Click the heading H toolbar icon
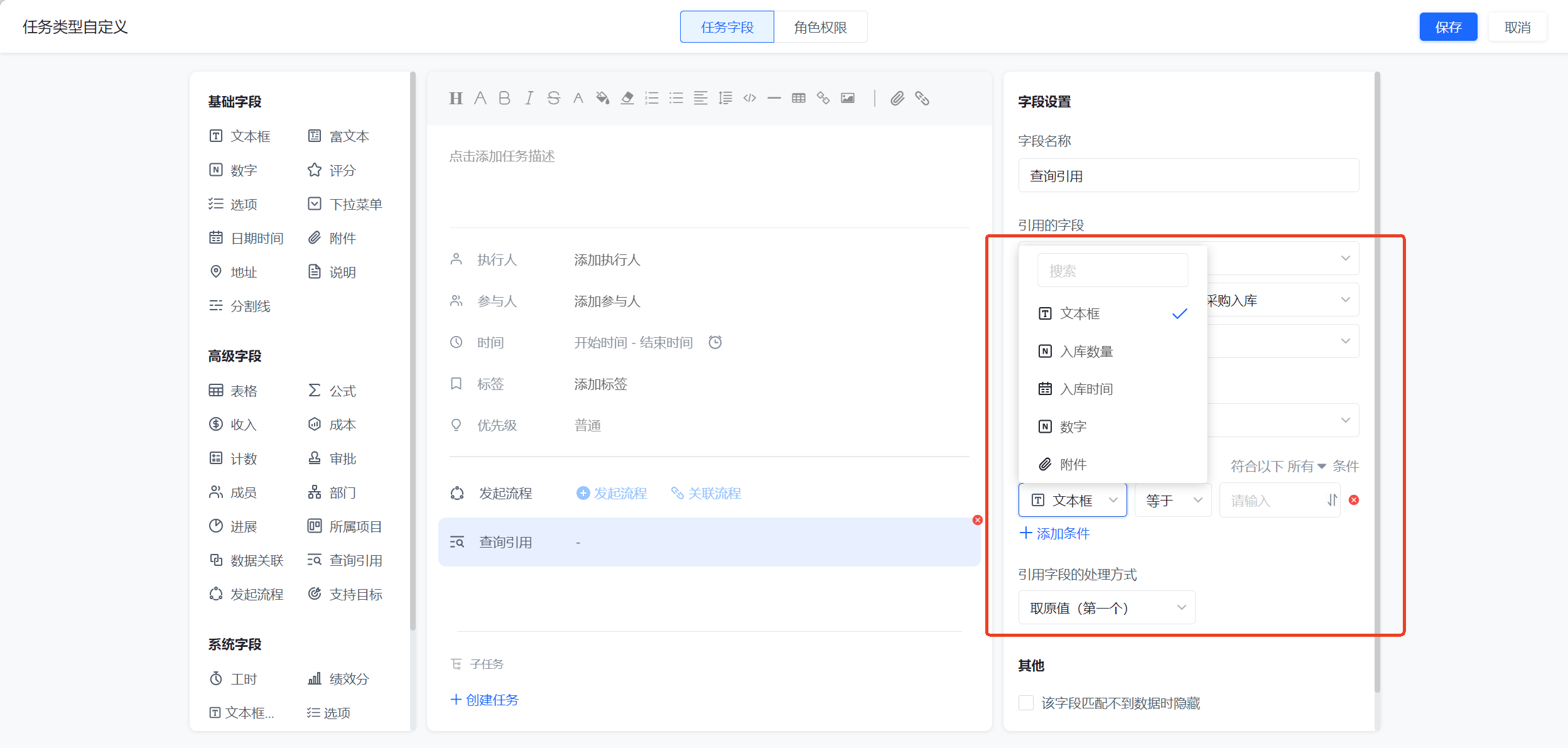Image resolution: width=1568 pixels, height=748 pixels. pyautogui.click(x=456, y=99)
